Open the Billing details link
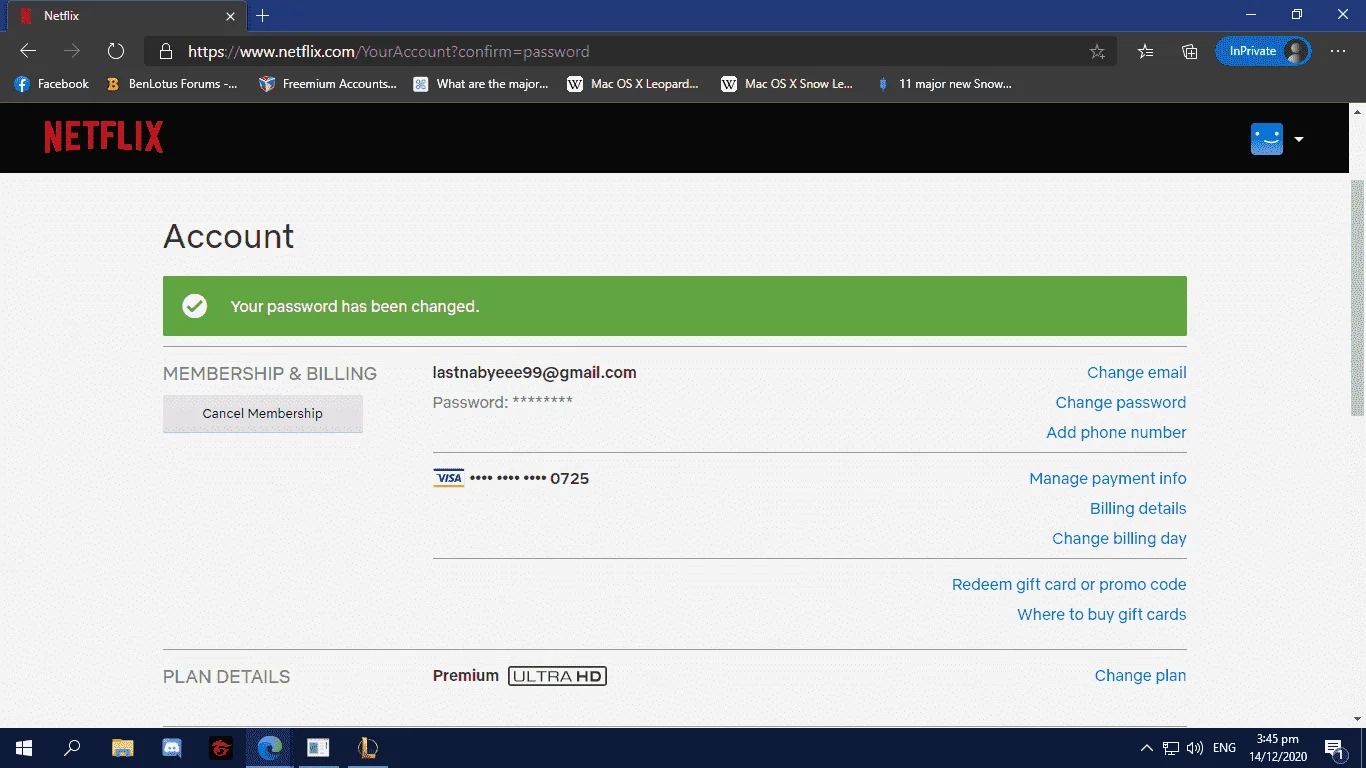 point(1138,509)
